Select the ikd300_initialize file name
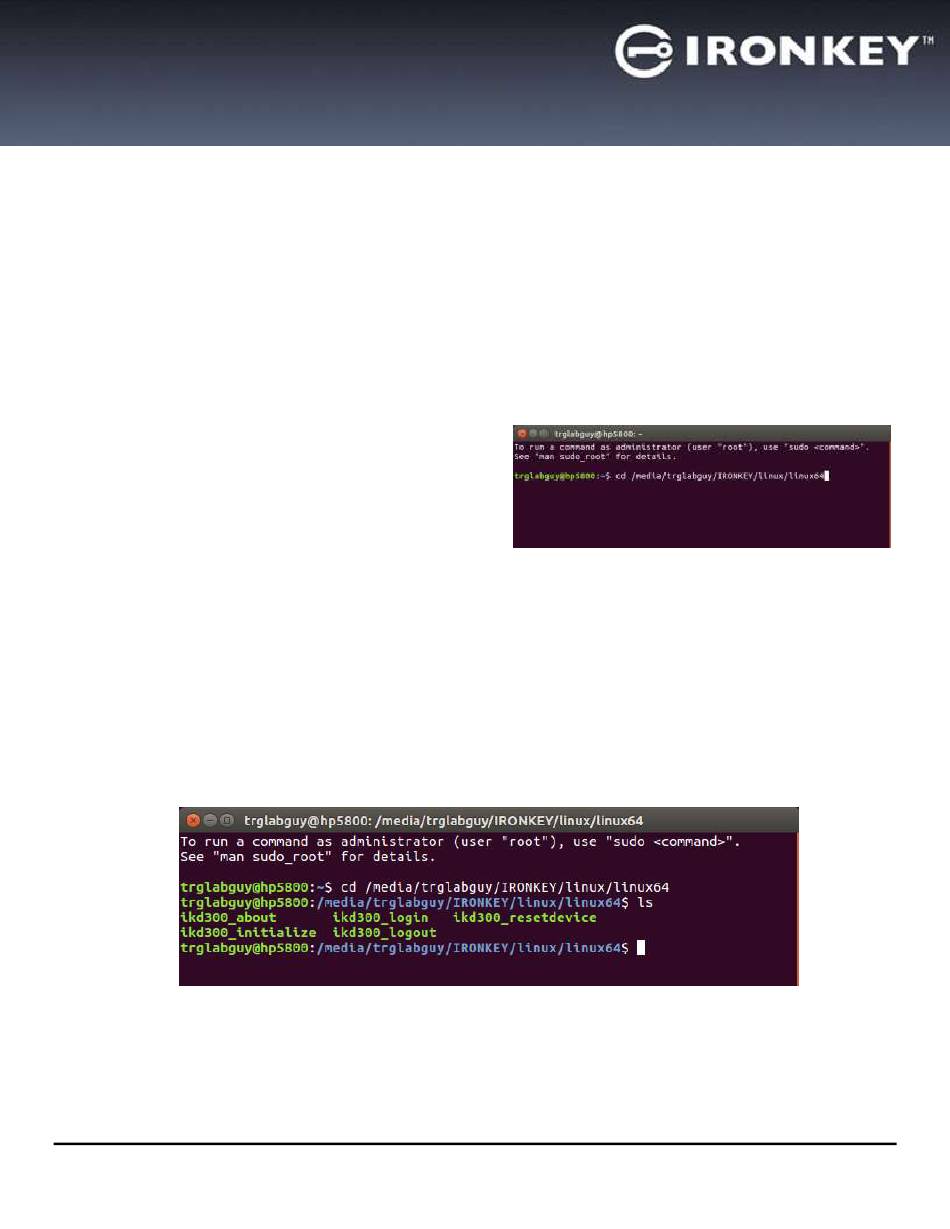 248,932
